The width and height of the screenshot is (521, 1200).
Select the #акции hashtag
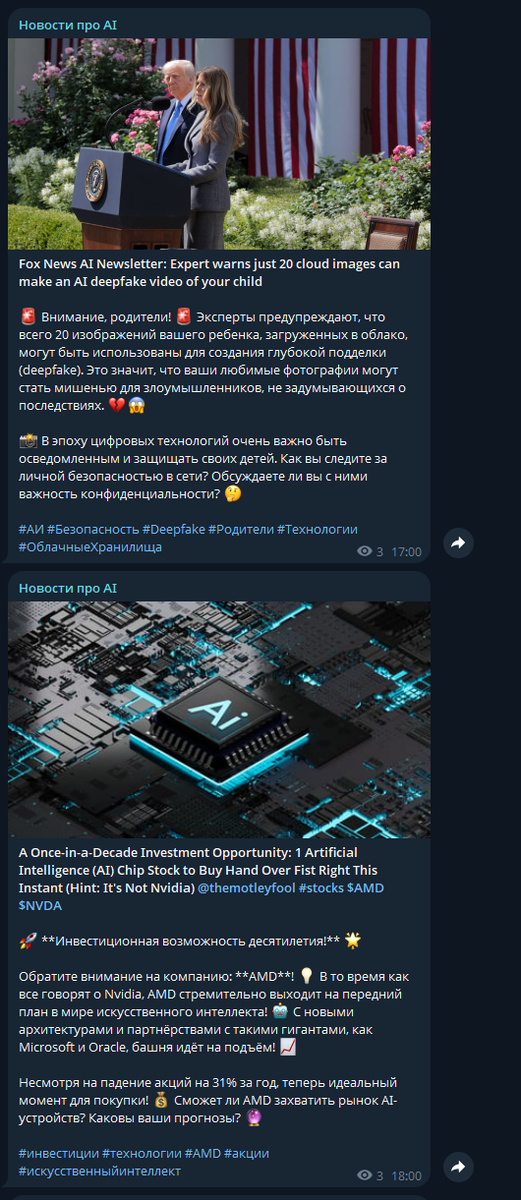point(247,1153)
